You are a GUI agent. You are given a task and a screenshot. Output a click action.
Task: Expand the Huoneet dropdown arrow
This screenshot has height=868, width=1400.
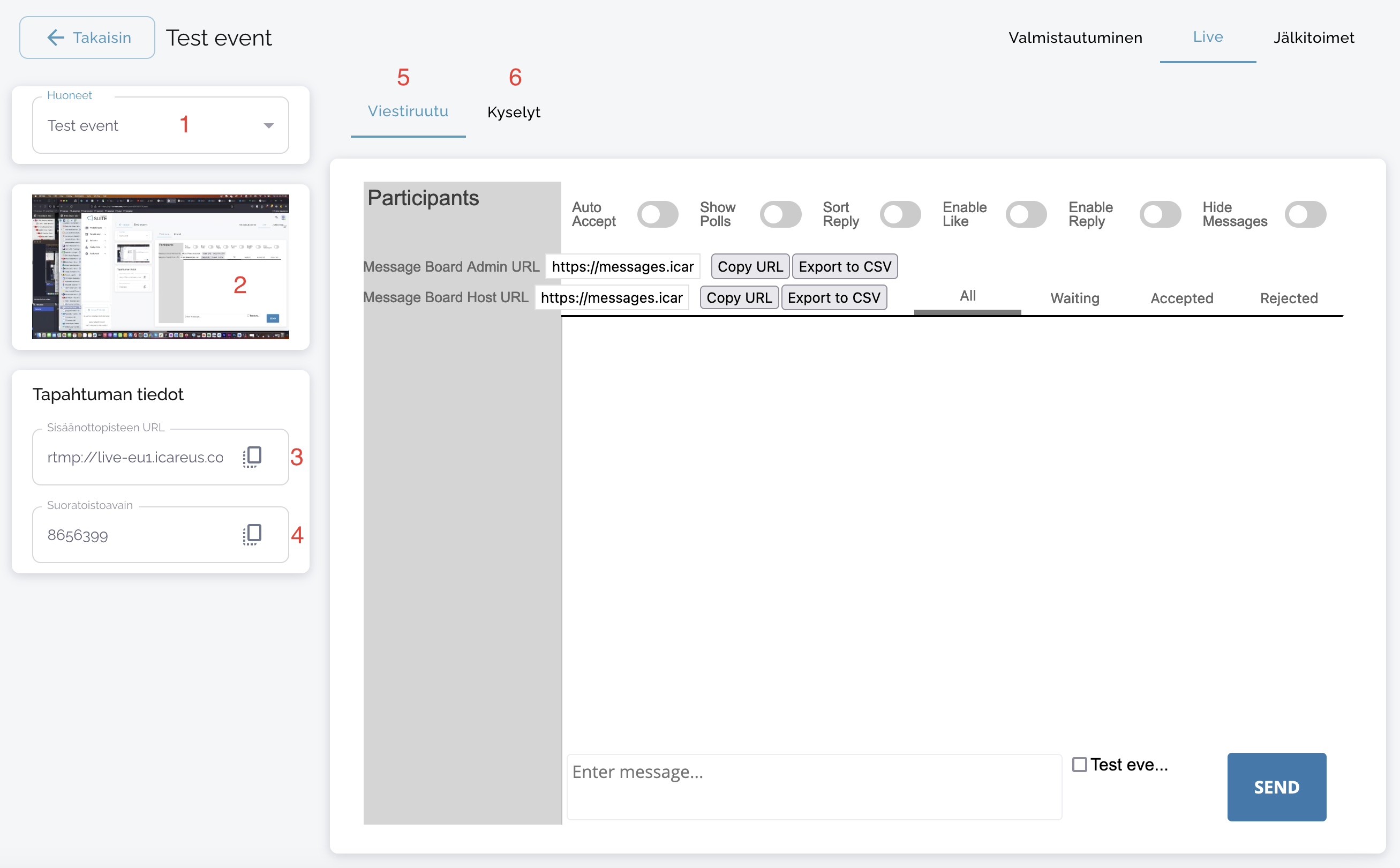[x=268, y=126]
